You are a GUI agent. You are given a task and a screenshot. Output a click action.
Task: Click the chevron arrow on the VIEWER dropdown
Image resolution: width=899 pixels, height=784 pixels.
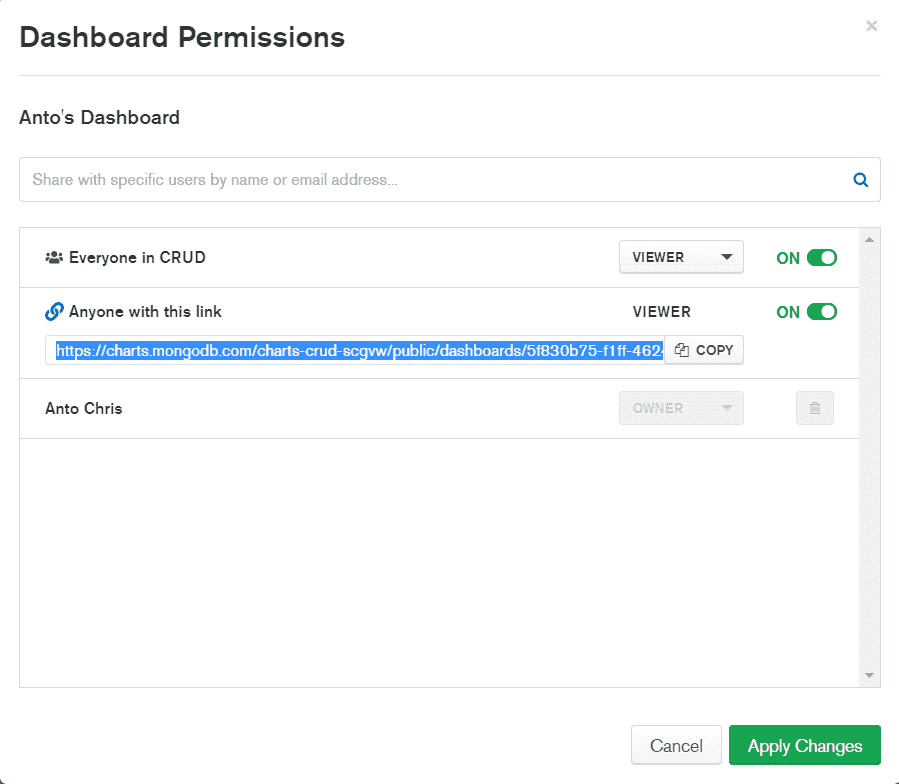(x=727, y=257)
